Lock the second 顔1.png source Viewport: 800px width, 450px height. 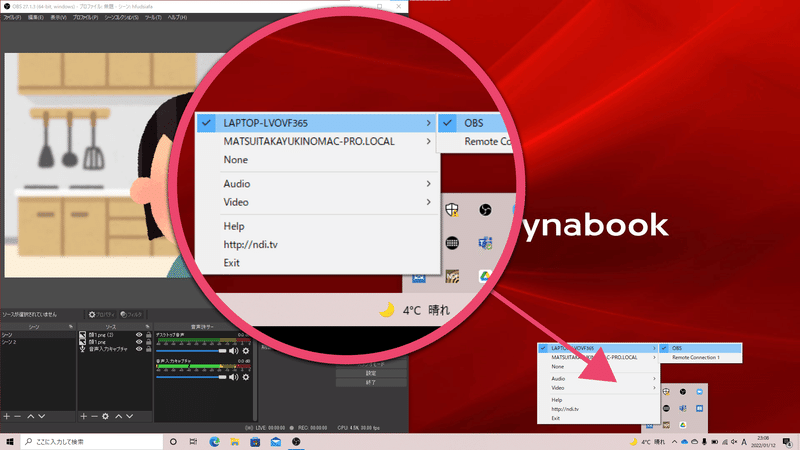(148, 342)
